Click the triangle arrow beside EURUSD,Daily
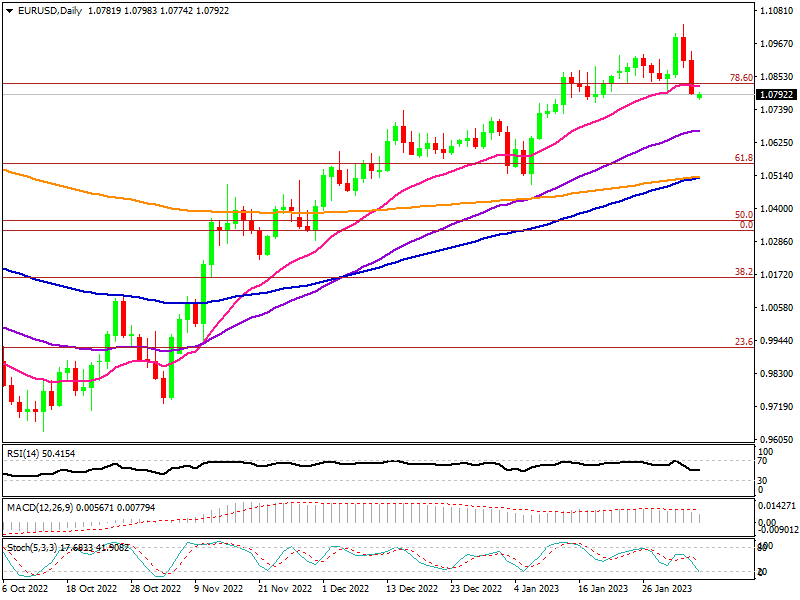Viewport: 800px width, 600px height. [9, 9]
